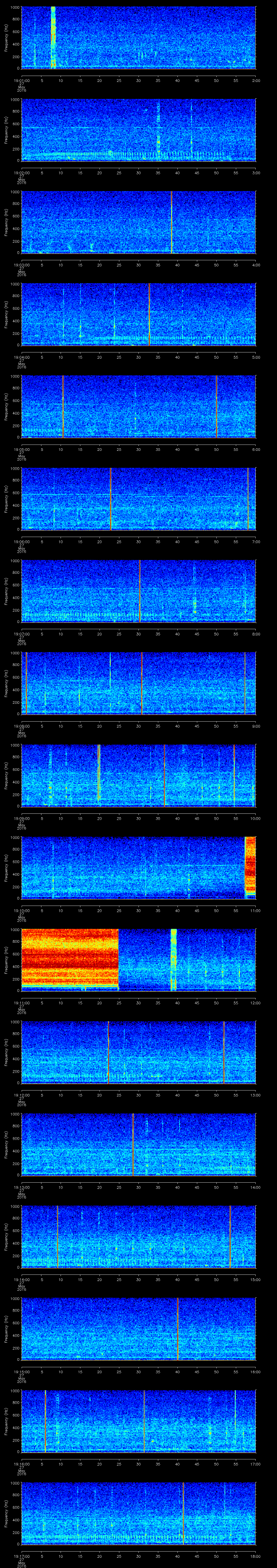Click the 19:17:00 start time label
This screenshot has height=1568, width=277.
[x=21, y=1556]
